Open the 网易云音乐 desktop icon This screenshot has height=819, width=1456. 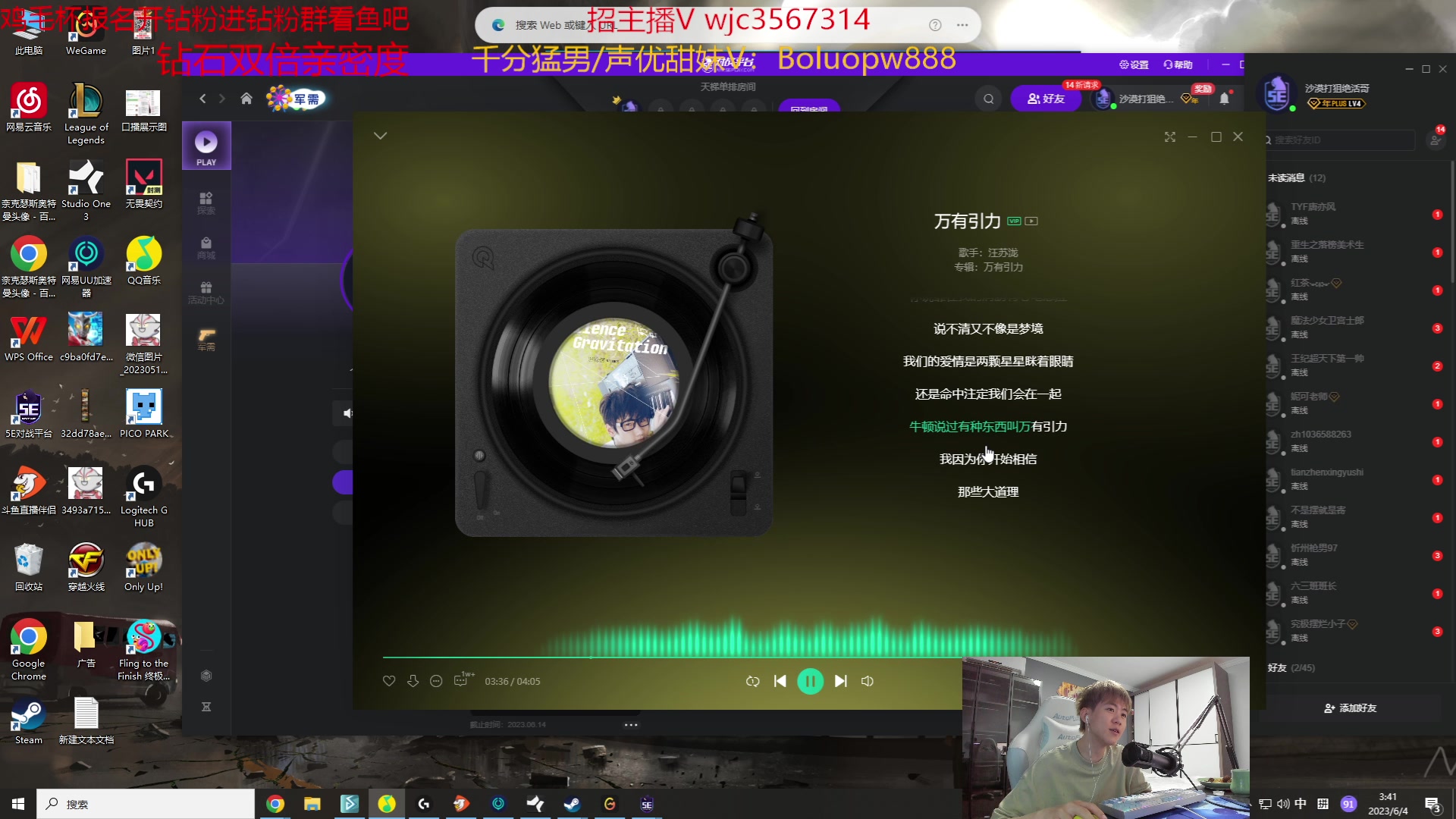[29, 108]
